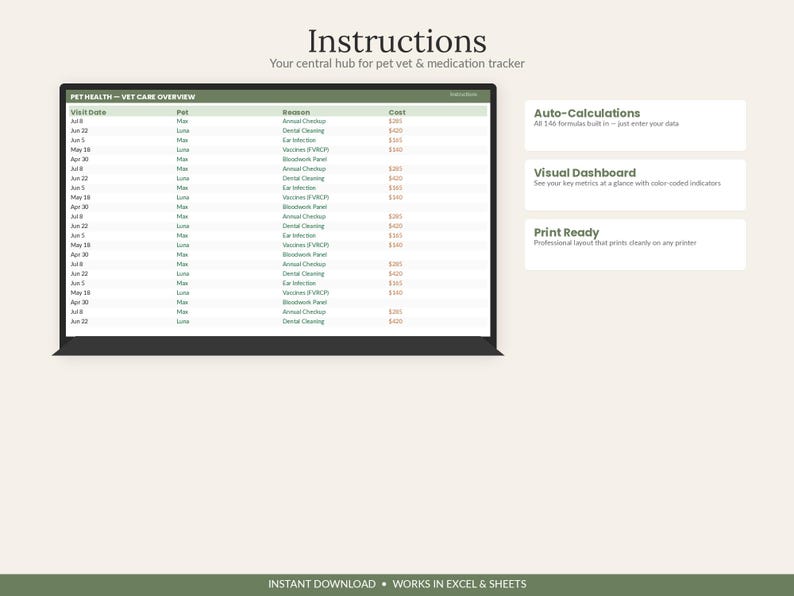Open the Visual Dashboard feature card
Screen dimensions: 794x596
(x=635, y=185)
